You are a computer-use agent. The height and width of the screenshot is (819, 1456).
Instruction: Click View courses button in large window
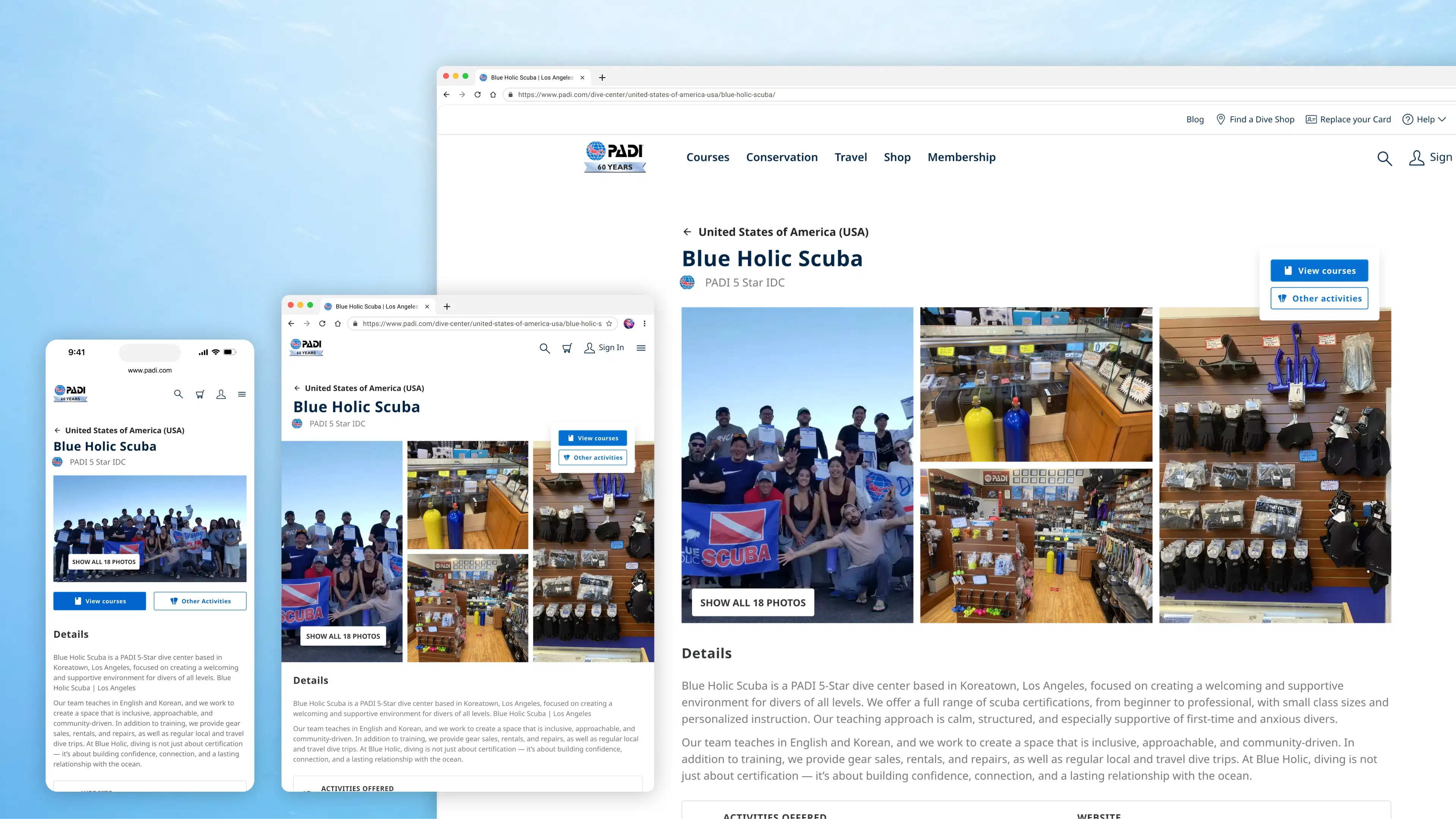[1319, 271]
